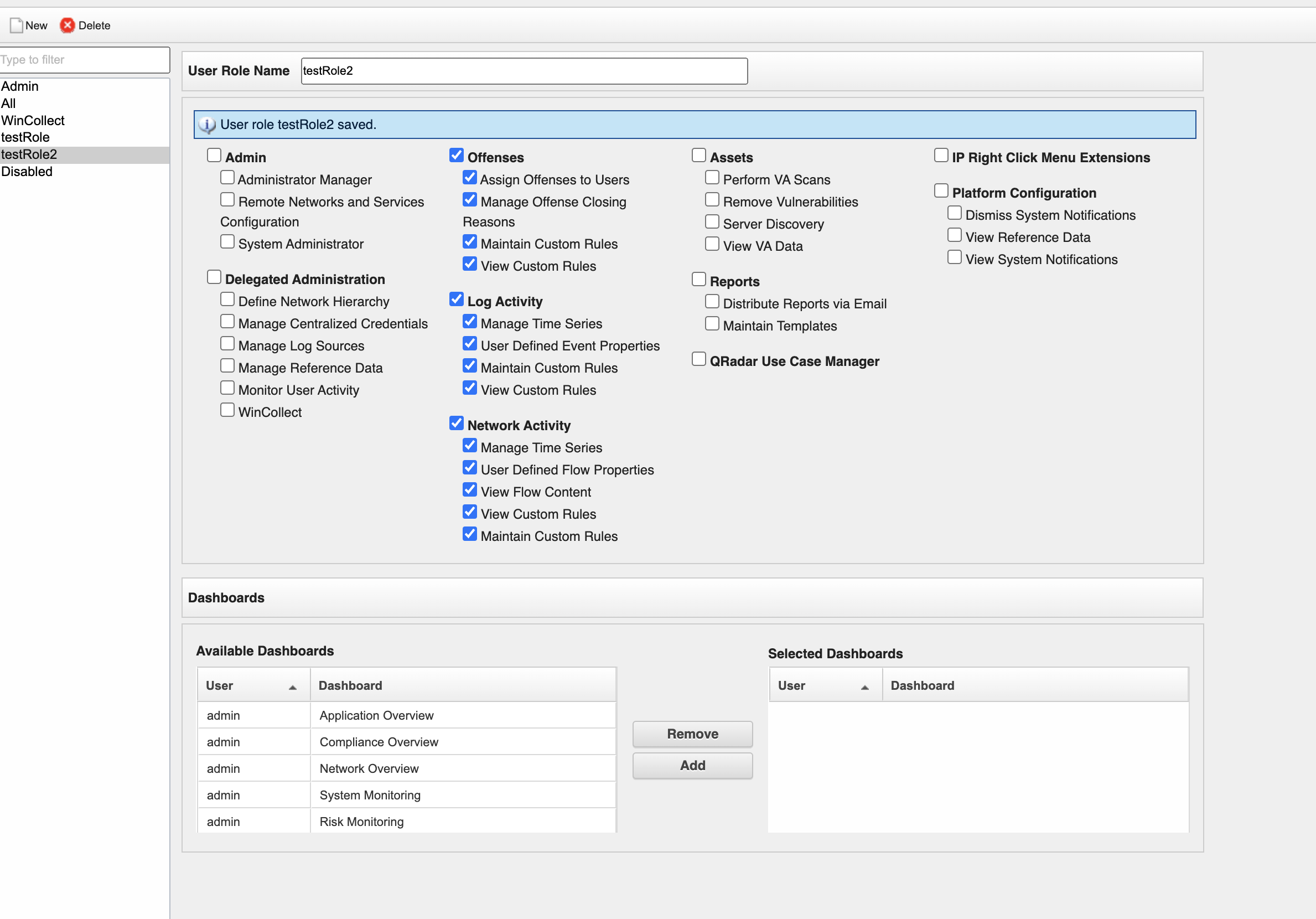
Task: Check View System Notifications
Action: pyautogui.click(x=954, y=257)
